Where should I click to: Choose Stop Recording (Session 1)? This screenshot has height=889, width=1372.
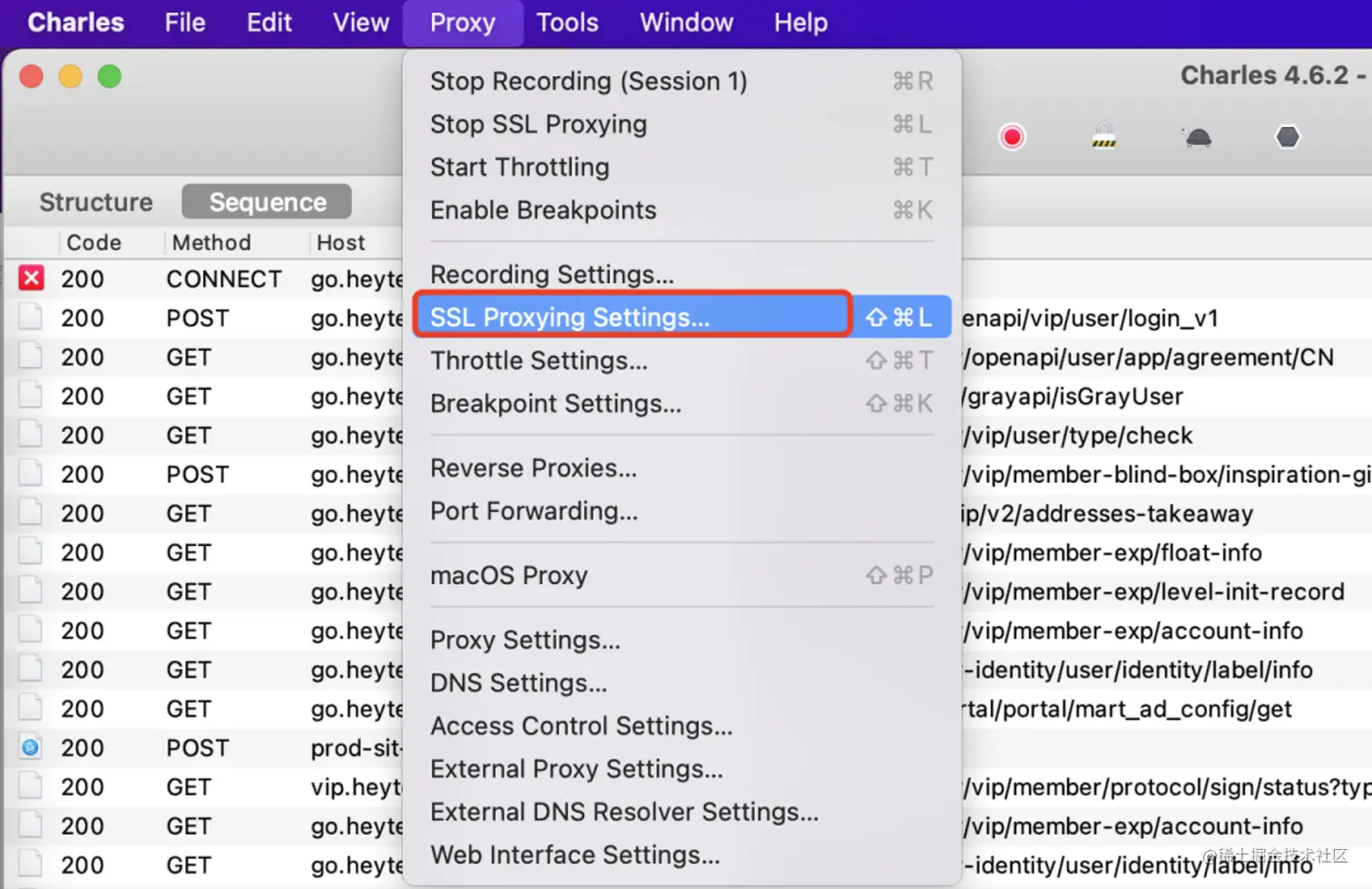click(681, 81)
